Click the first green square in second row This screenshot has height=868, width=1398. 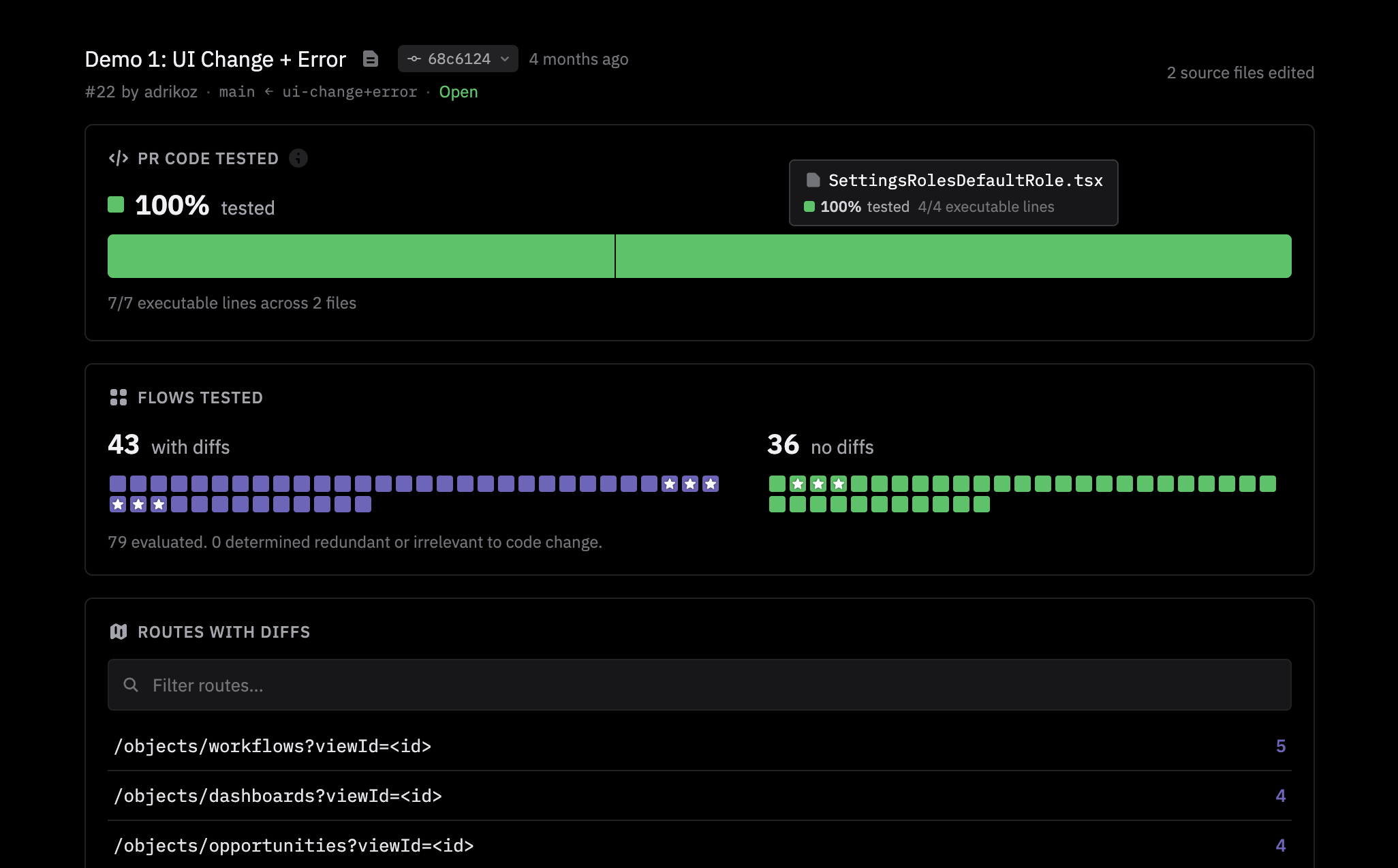[x=777, y=504]
